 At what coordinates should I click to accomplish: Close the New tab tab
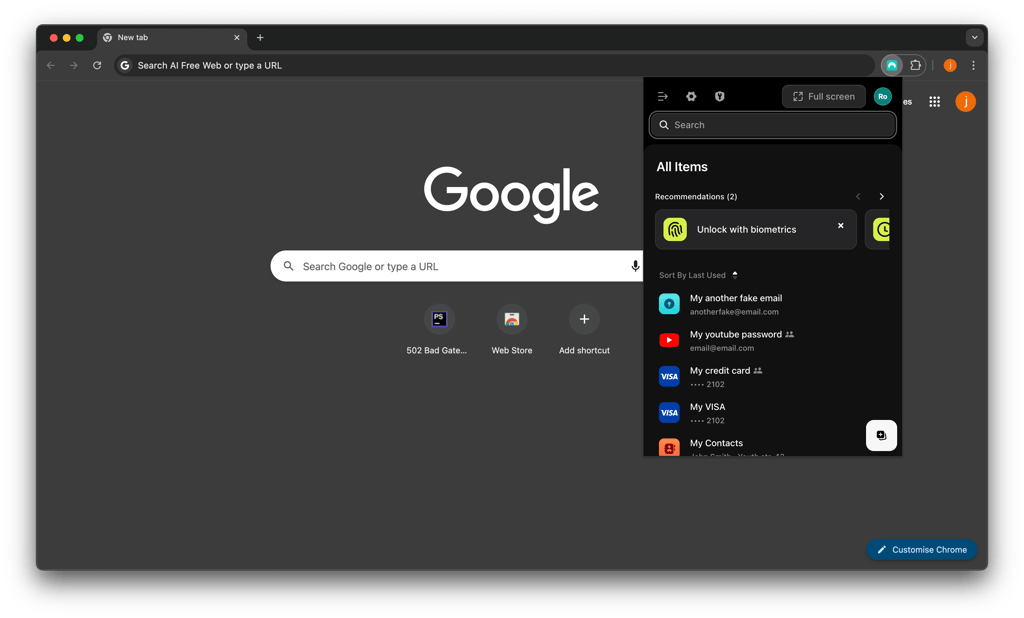236,38
